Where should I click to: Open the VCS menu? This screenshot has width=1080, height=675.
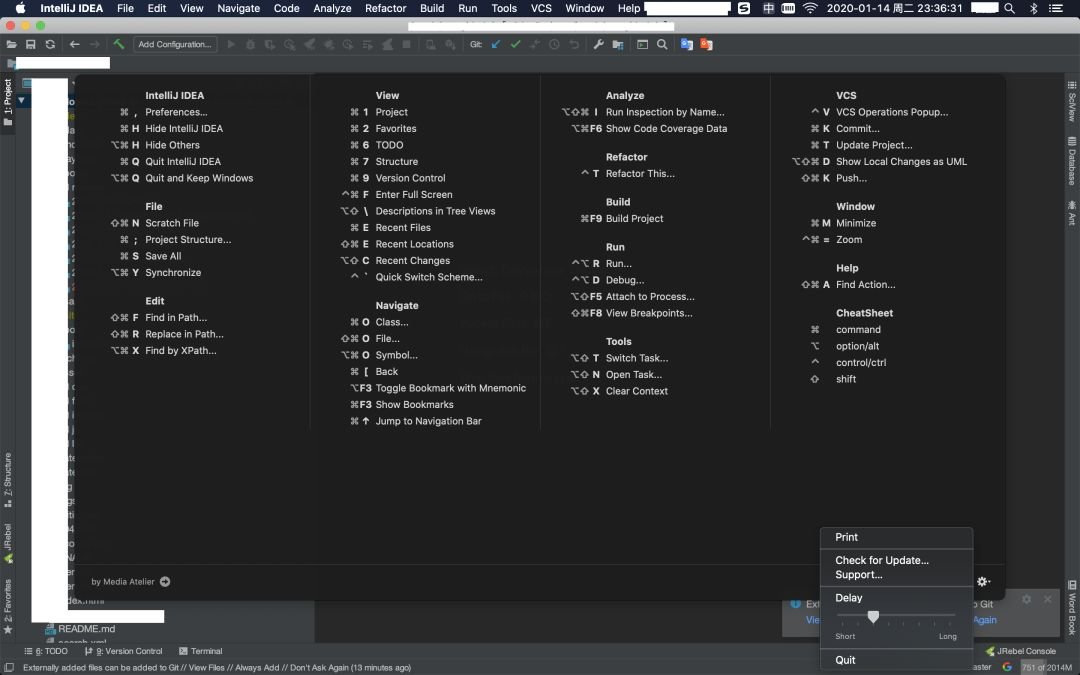click(x=541, y=8)
